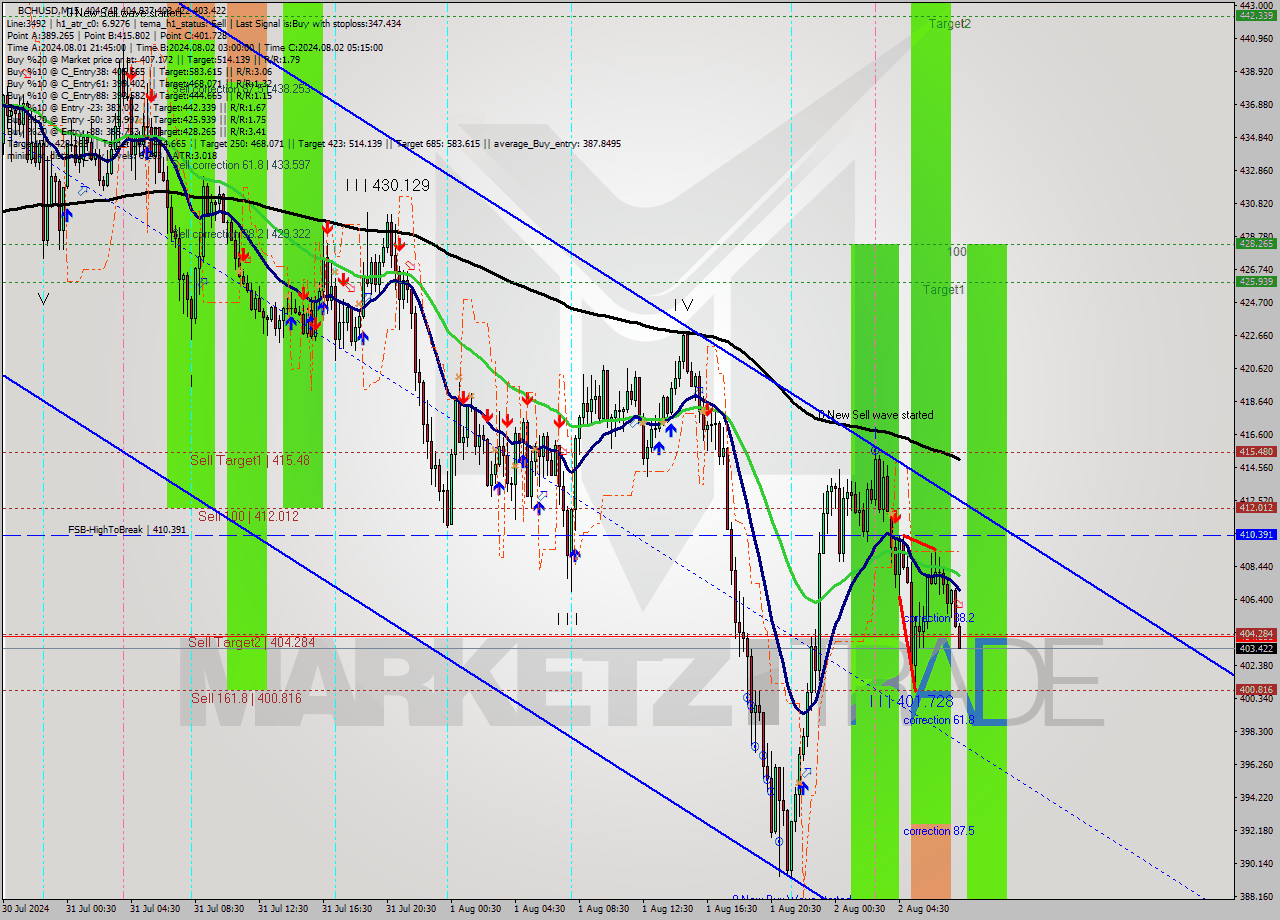Click the 436.880 value on price scale

click(1256, 104)
